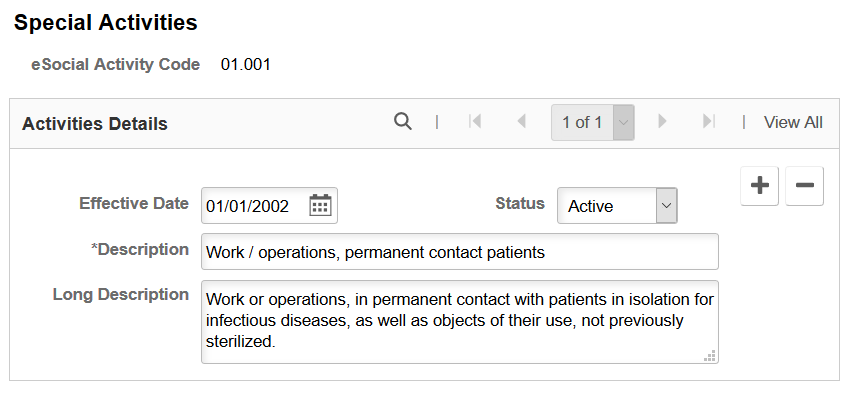Click the search magnifier icon in Activities Details
Screen dimensions: 848x395
(402, 122)
